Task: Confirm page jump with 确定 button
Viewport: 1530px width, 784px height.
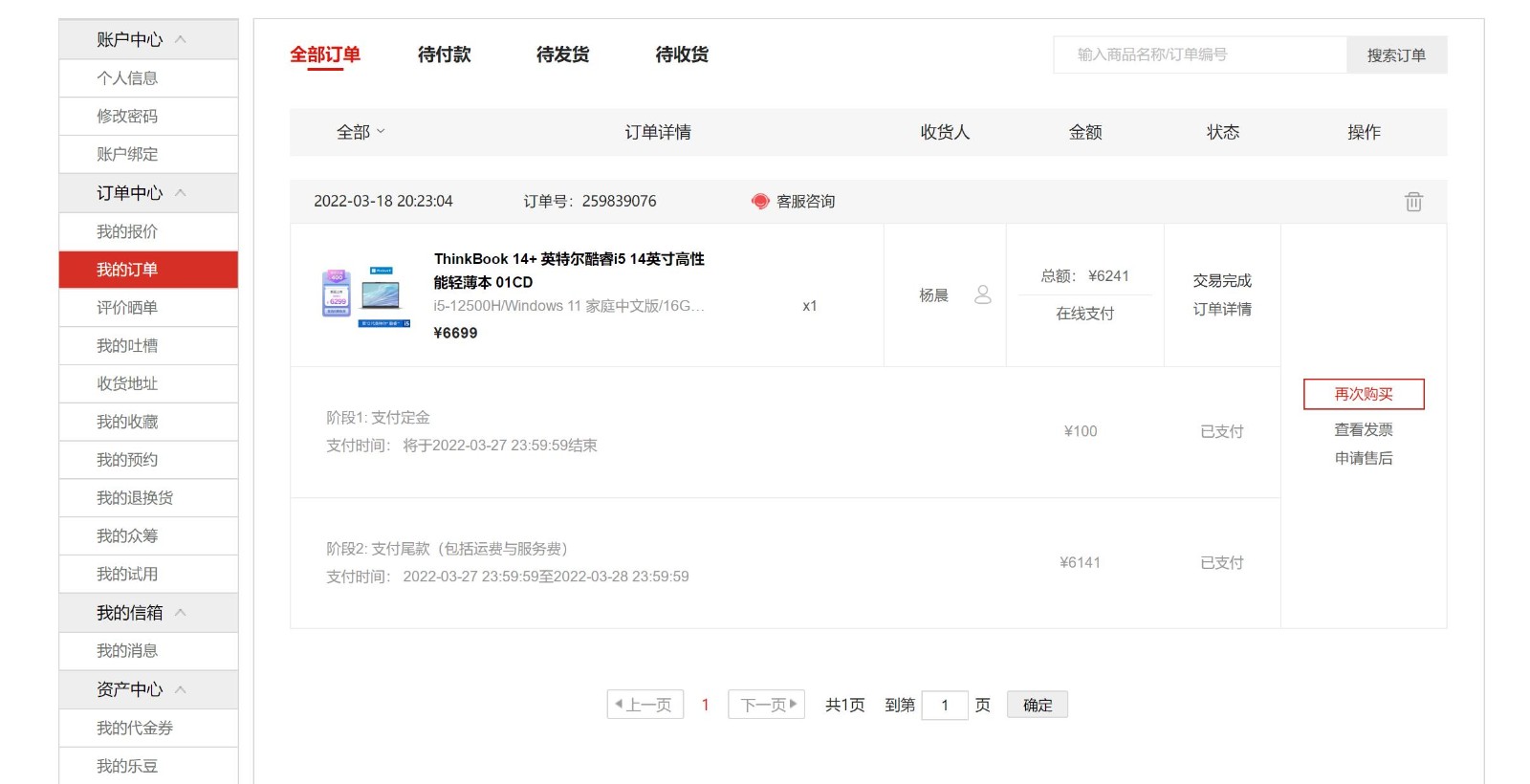Action: coord(1038,705)
